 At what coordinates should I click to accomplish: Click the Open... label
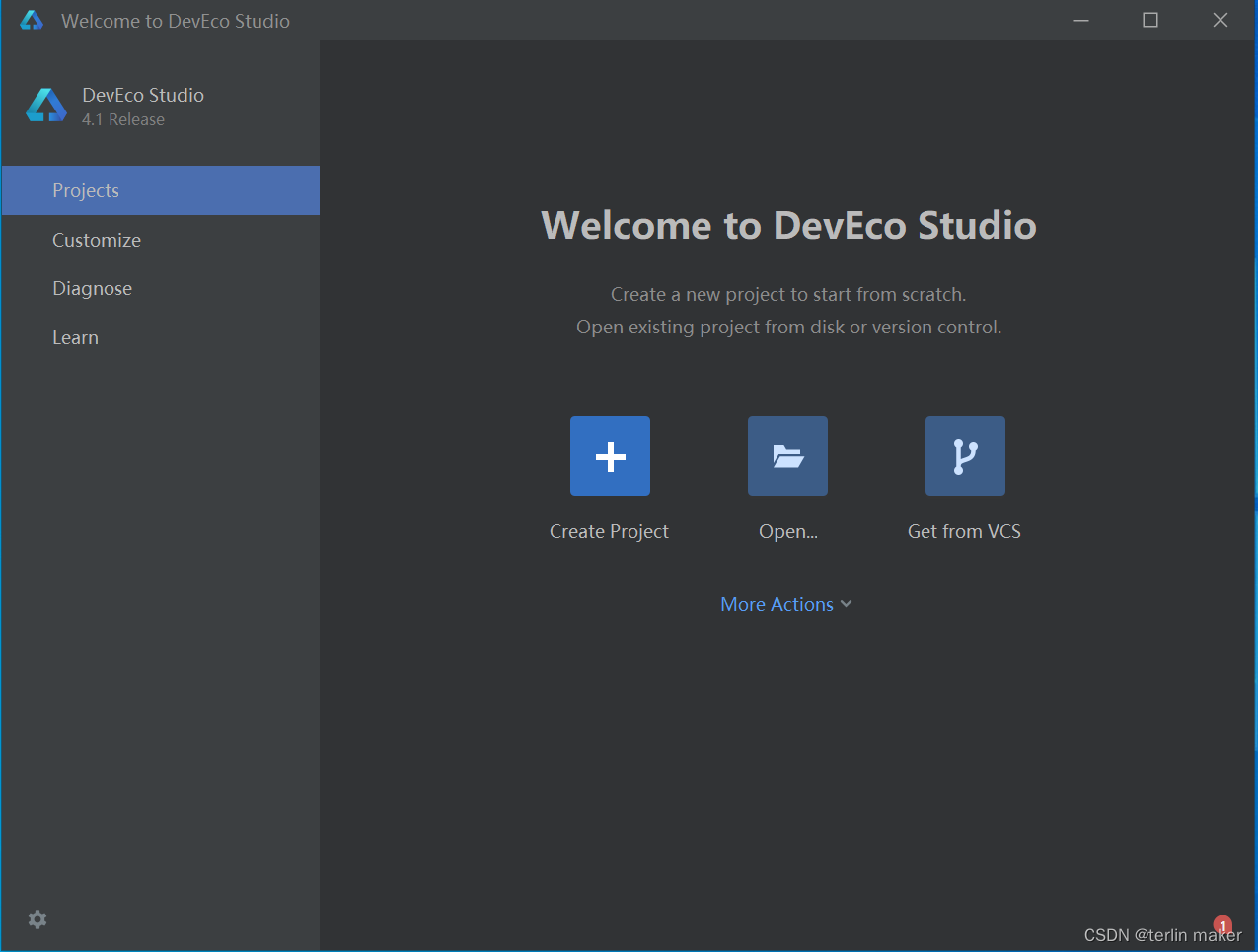click(x=788, y=531)
